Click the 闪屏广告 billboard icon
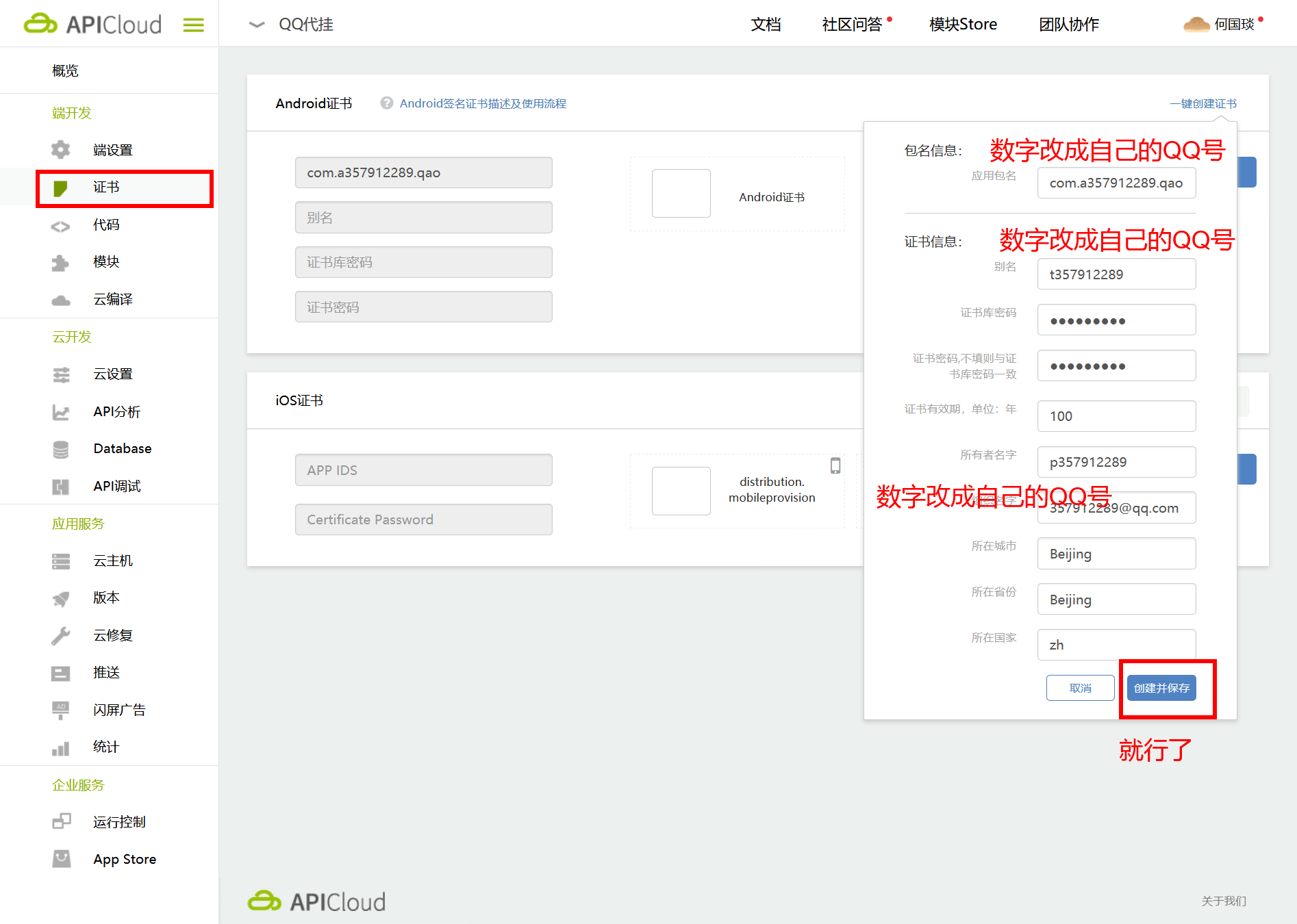The height and width of the screenshot is (924, 1297). (61, 710)
